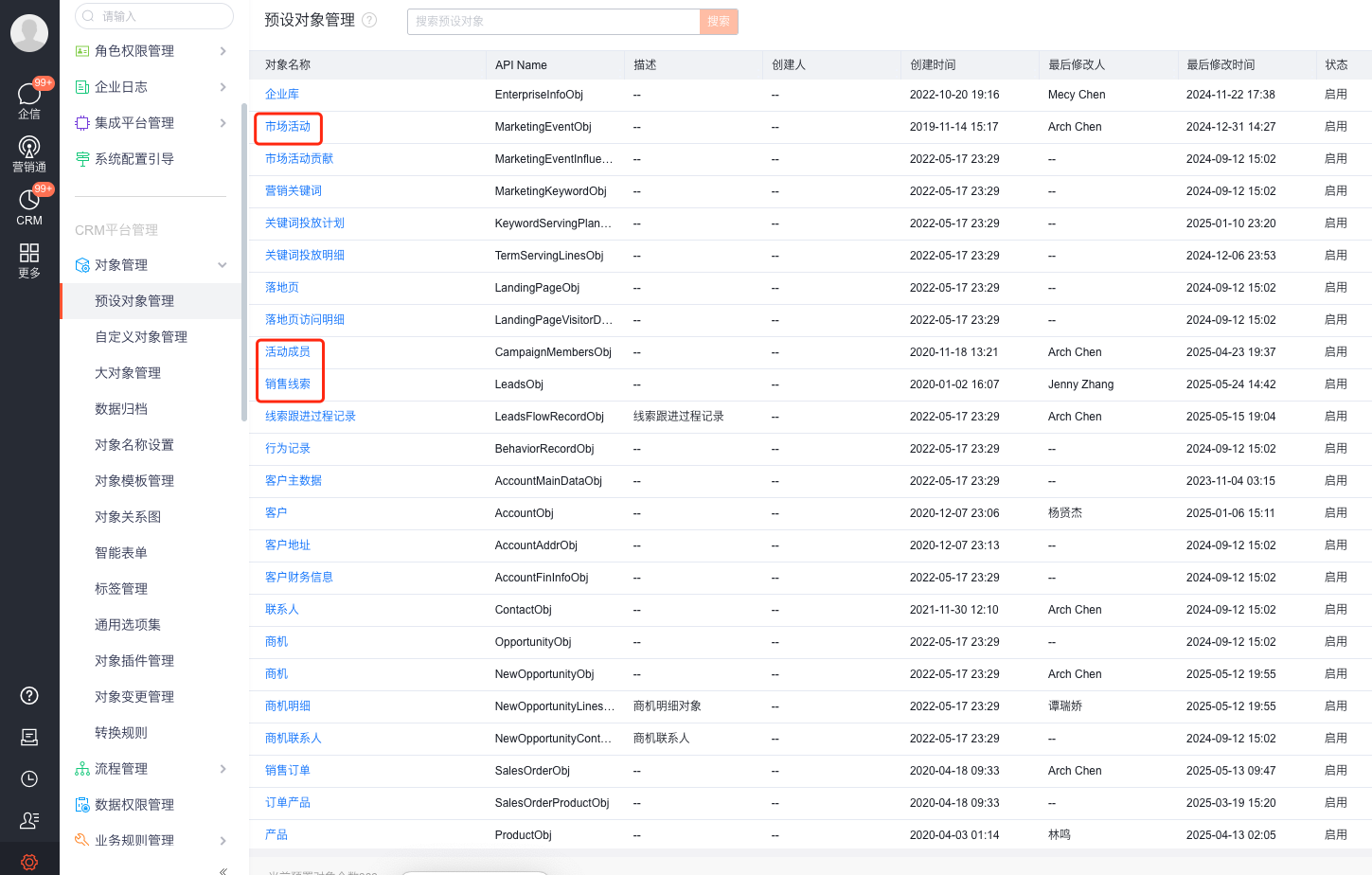Open the task board sidebar icon
The image size is (1372, 875).
29,737
